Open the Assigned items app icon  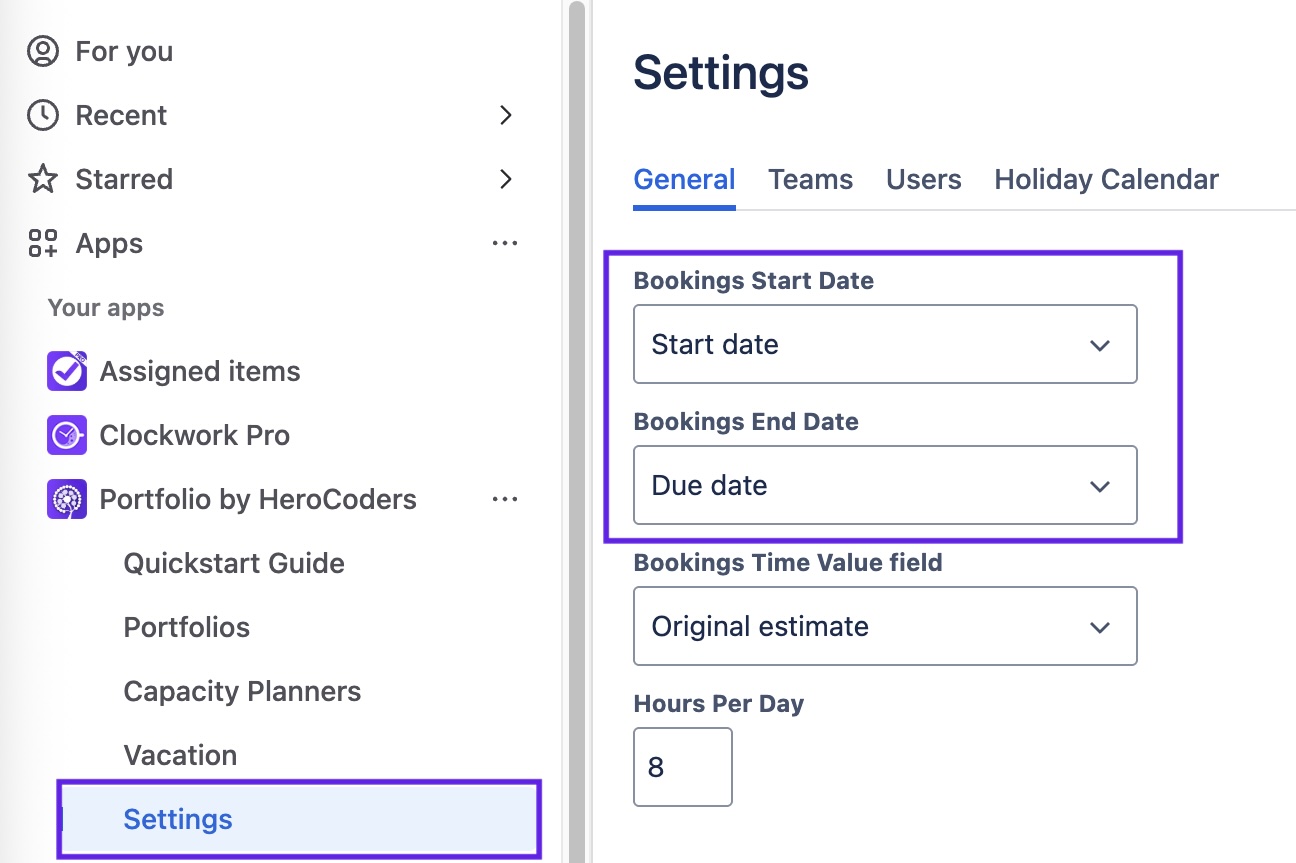[67, 372]
